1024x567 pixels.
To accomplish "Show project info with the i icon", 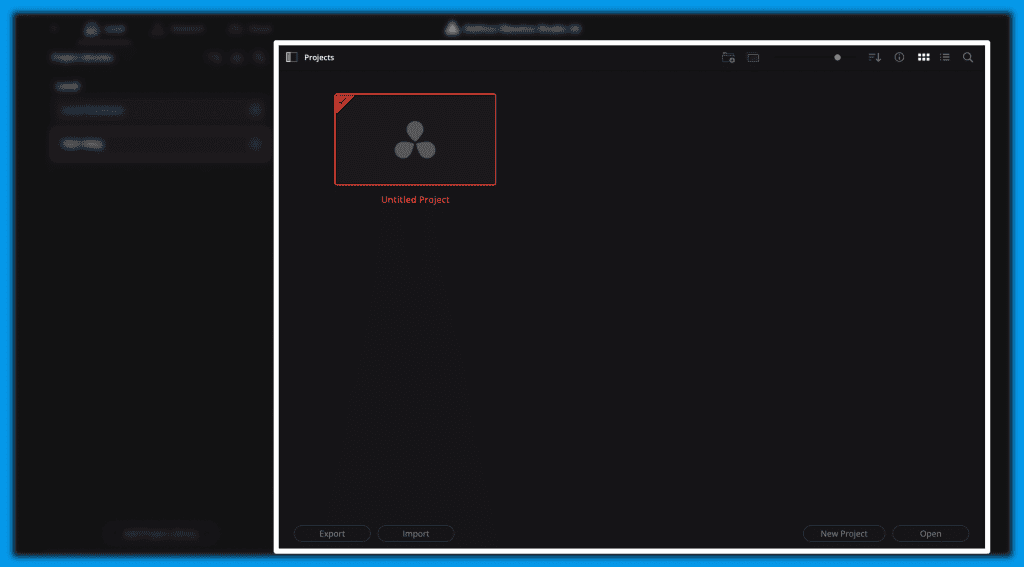I will (899, 57).
